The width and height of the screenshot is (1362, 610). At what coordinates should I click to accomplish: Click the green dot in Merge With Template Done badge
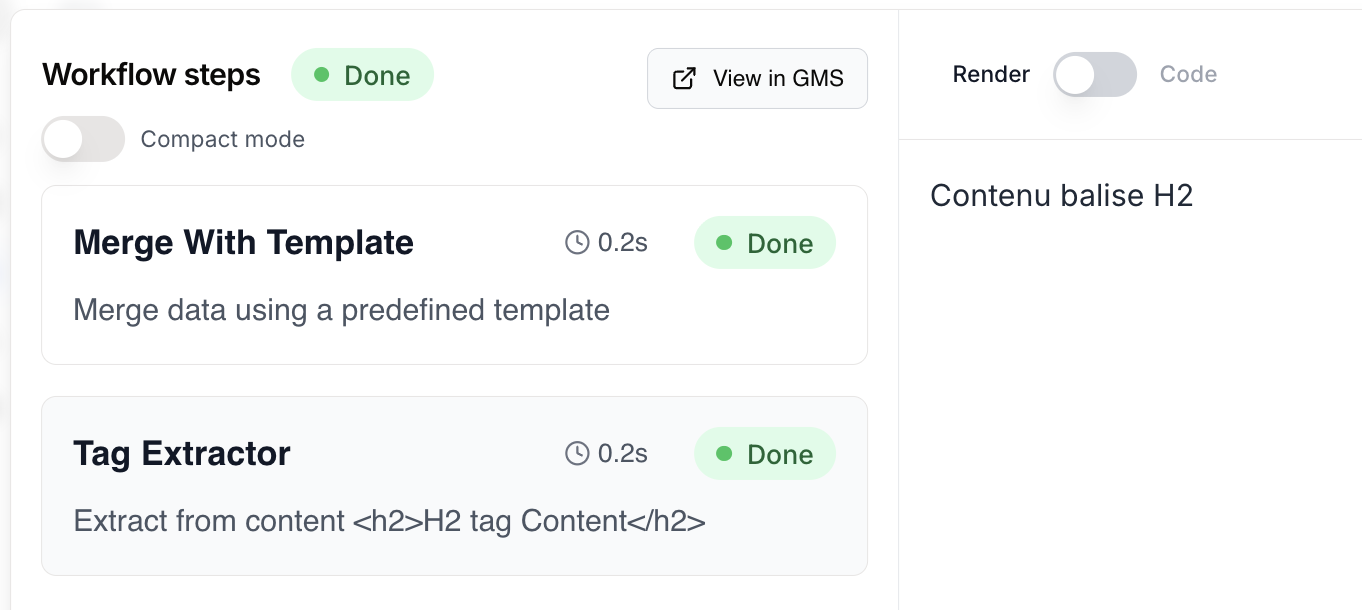(x=723, y=243)
